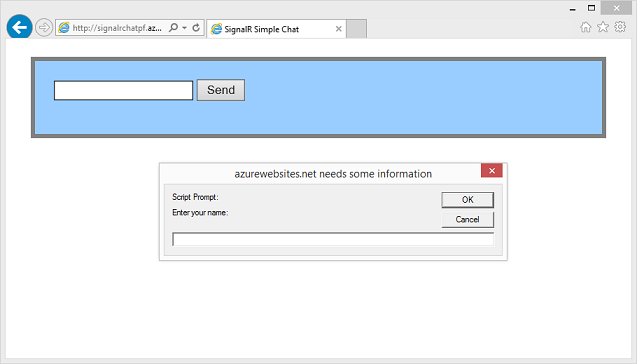
Task: Refresh the page with reload icon
Action: click(x=196, y=28)
